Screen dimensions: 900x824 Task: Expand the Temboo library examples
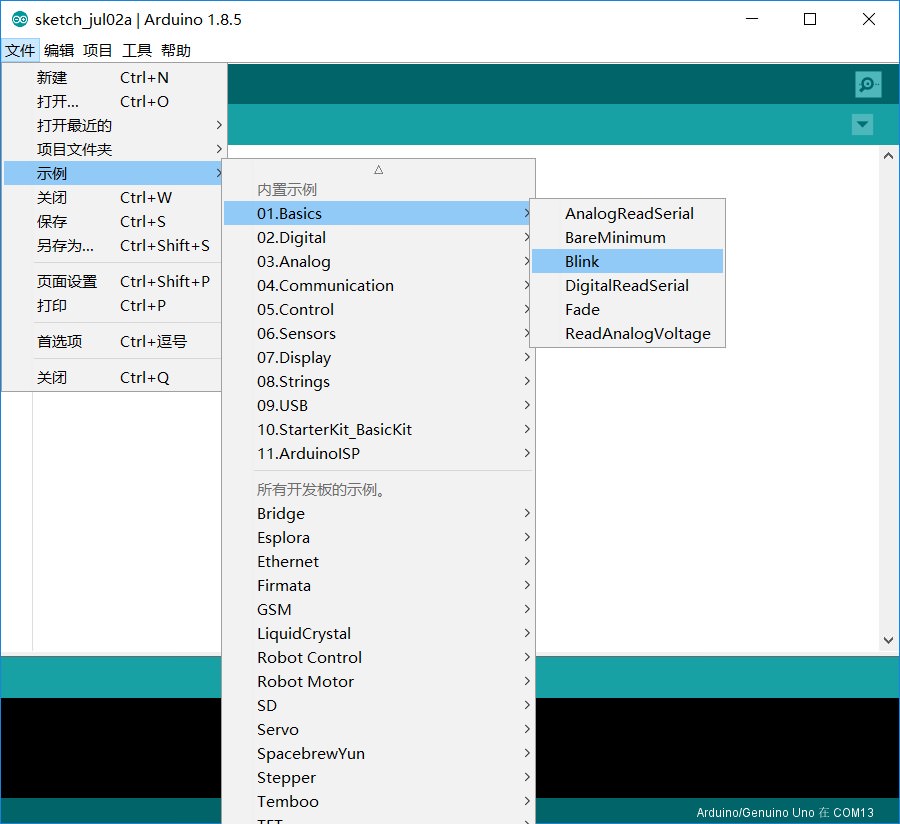point(378,802)
